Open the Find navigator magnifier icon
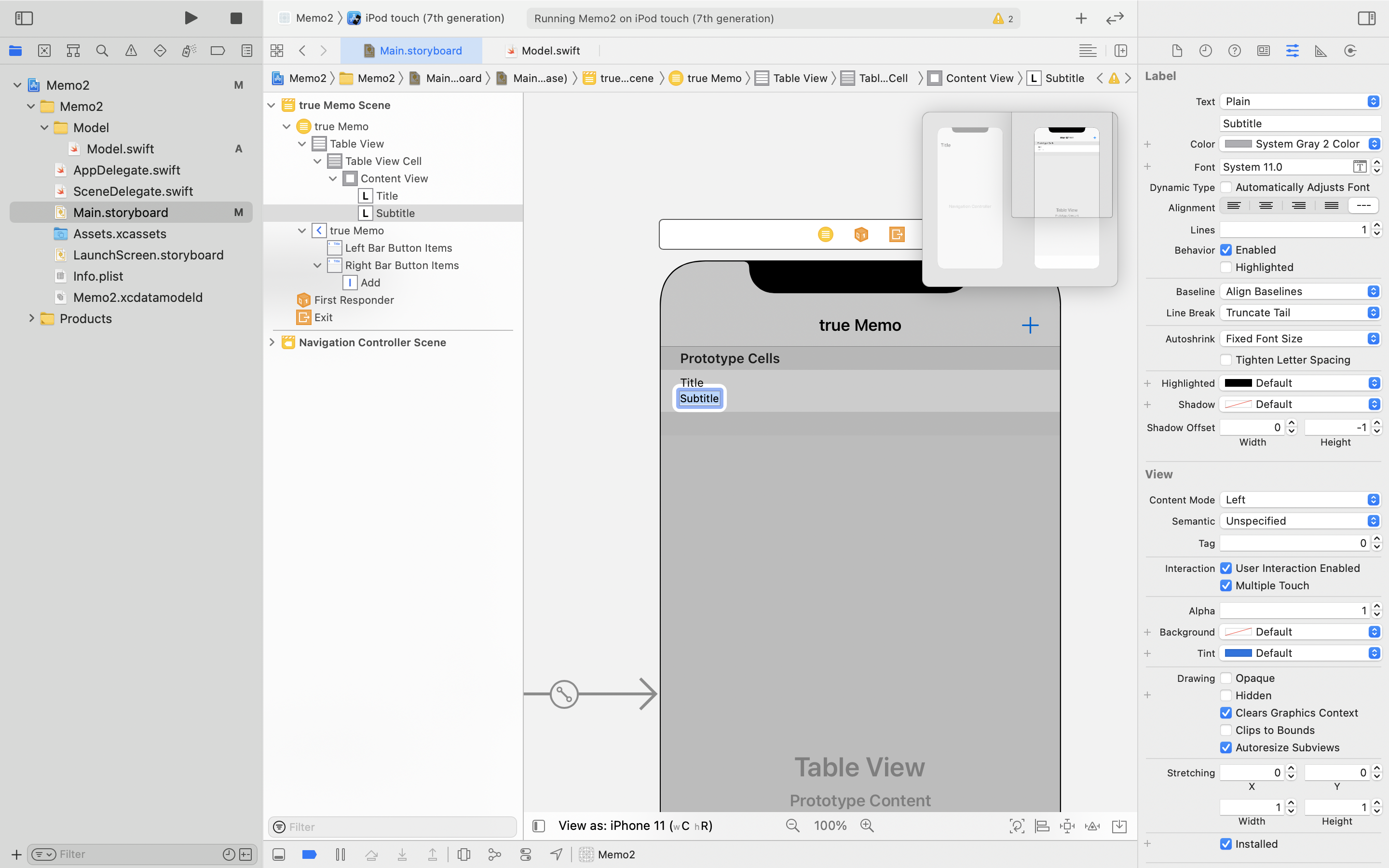1389x868 pixels. point(102,51)
